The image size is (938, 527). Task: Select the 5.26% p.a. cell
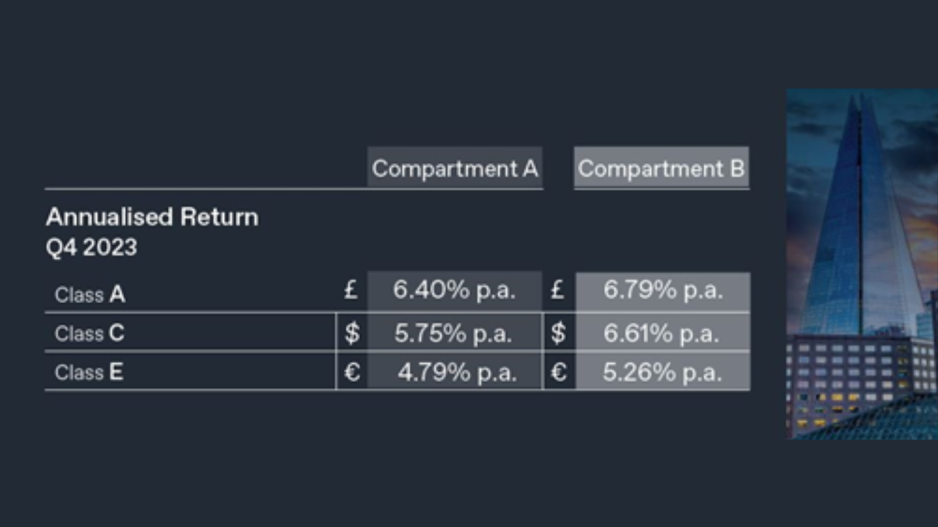click(663, 371)
